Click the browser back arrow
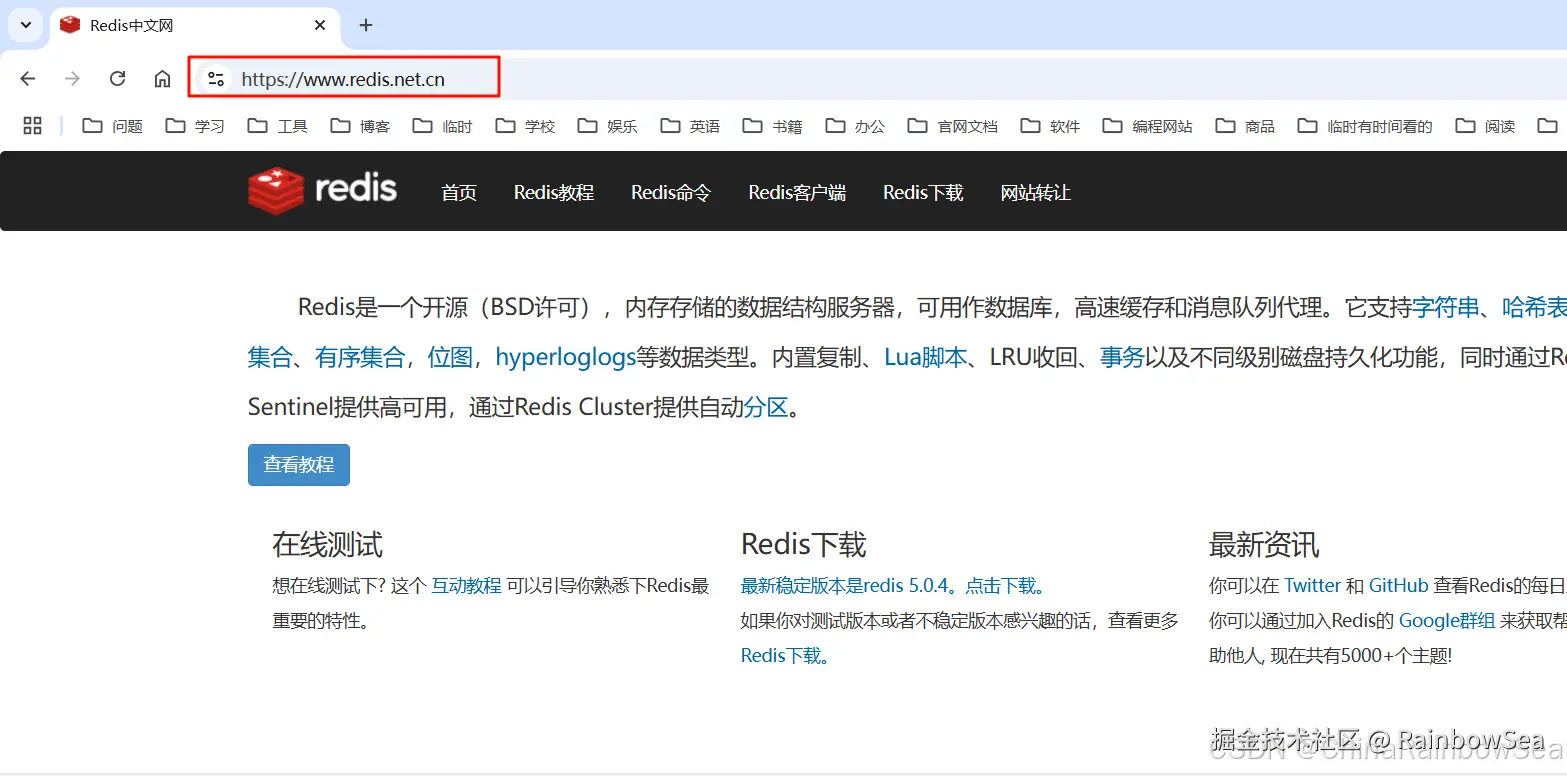Screen dimensions: 1567x776 coord(28,79)
